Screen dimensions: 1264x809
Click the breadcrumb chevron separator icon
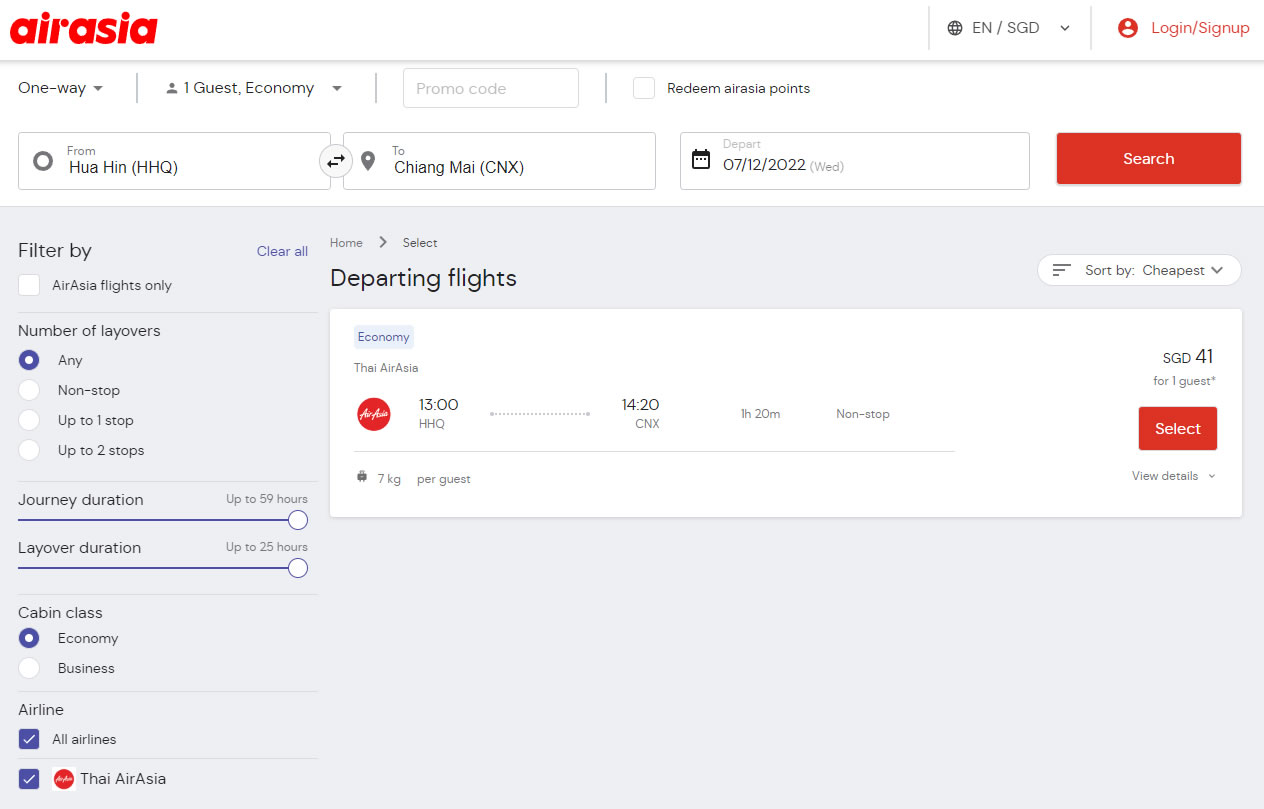383,242
